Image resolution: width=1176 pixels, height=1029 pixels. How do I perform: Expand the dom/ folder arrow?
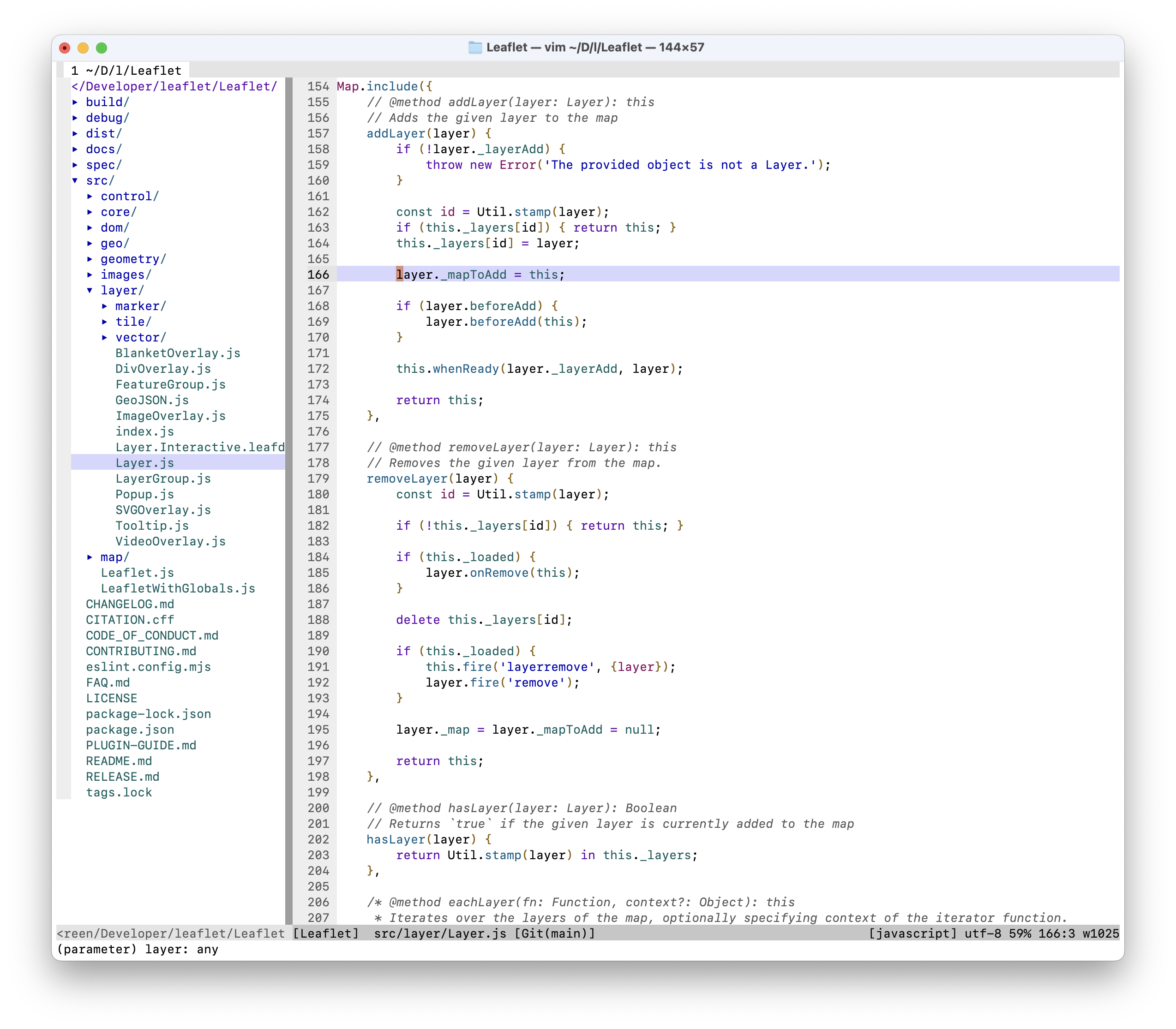click(90, 227)
